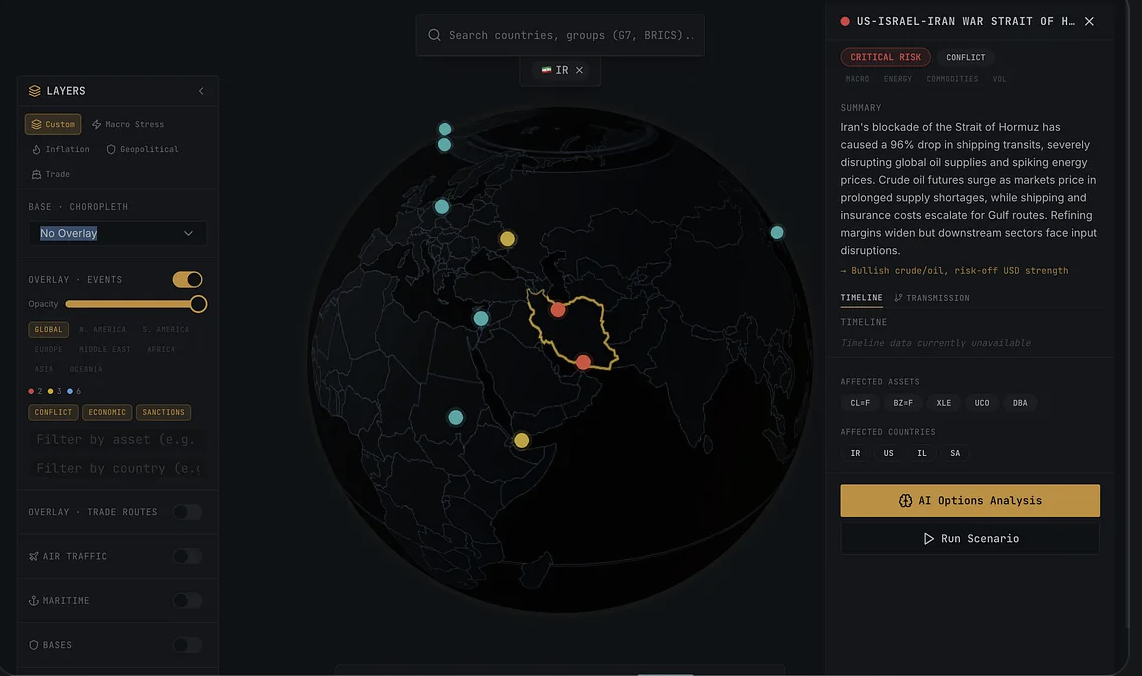1142x676 pixels.
Task: Focus the Filter by asset field
Action: point(117,439)
